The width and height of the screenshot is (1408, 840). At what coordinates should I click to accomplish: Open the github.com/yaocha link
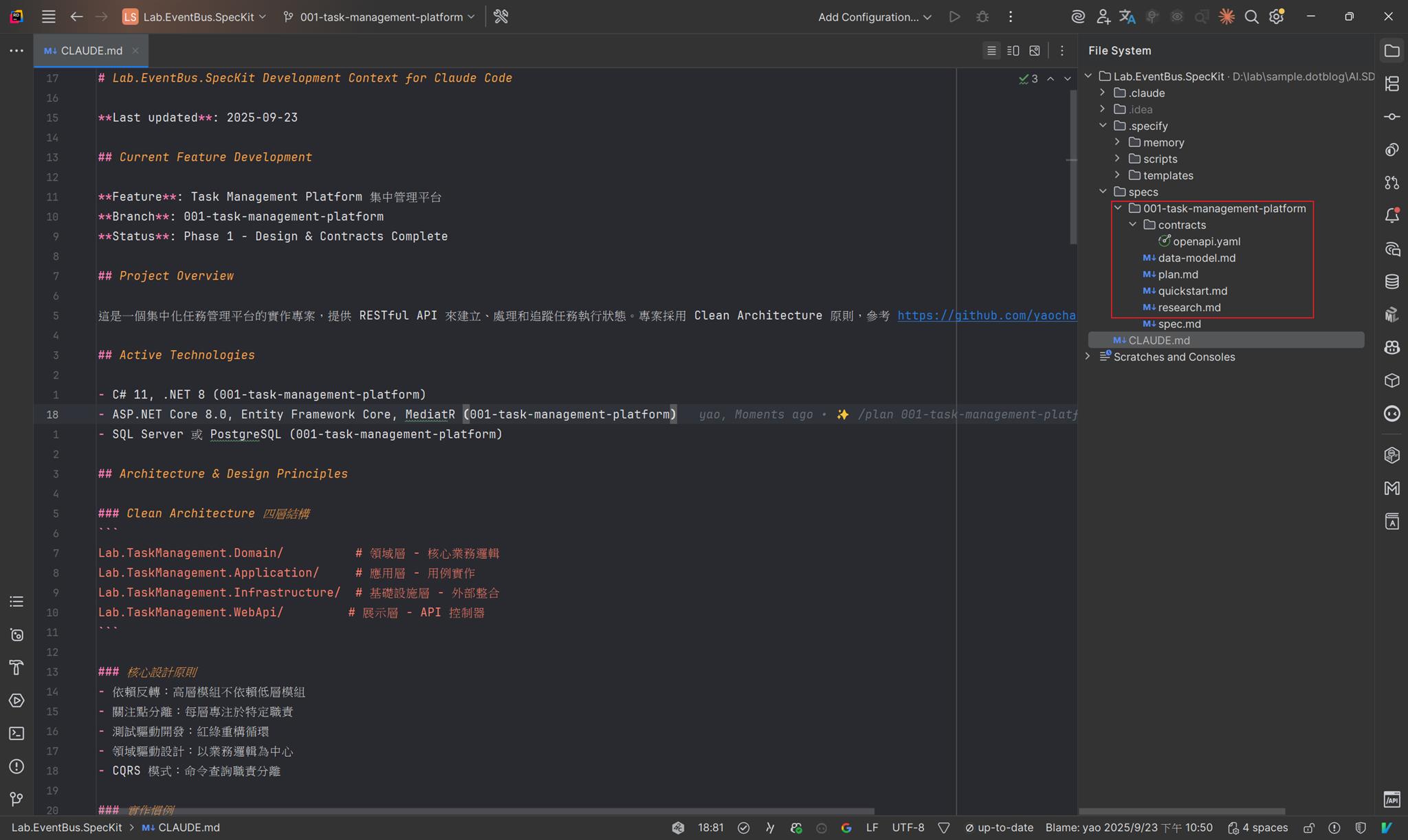coord(987,316)
